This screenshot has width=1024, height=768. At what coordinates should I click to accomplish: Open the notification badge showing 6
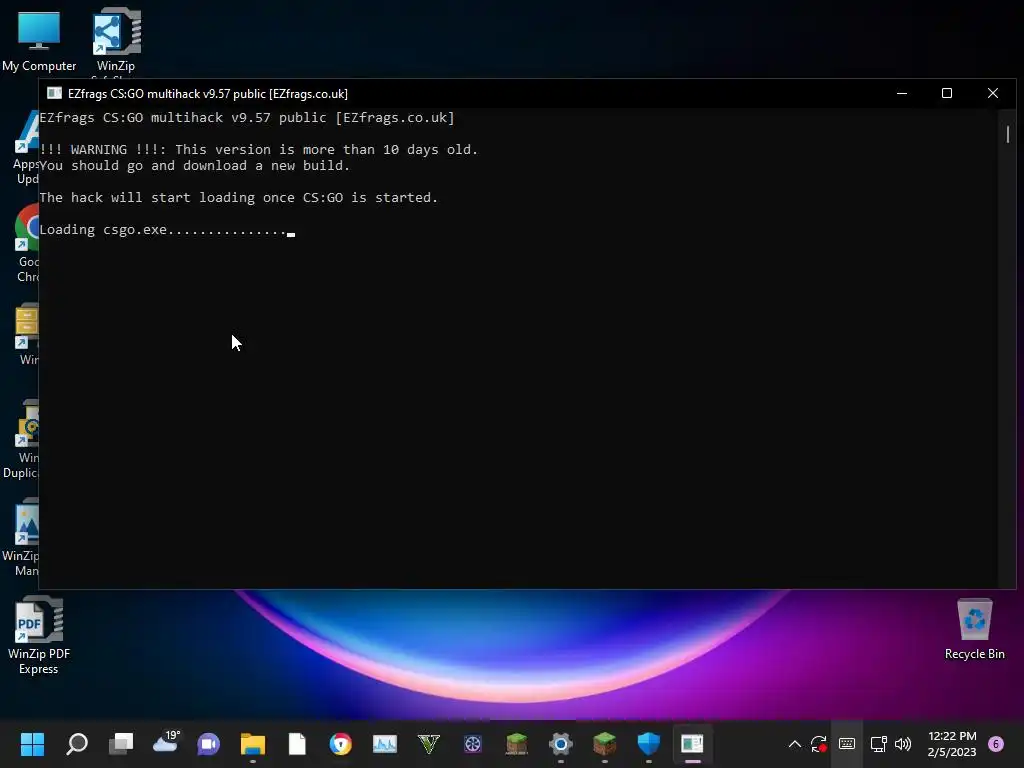(996, 744)
